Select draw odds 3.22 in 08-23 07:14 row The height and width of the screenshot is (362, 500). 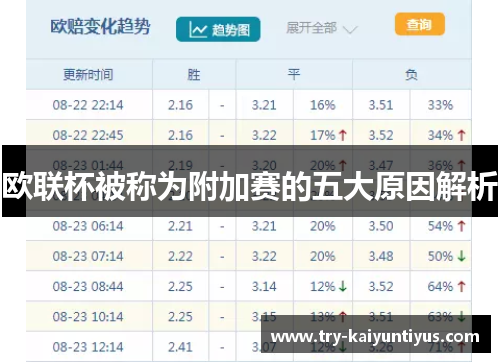[x=264, y=256]
